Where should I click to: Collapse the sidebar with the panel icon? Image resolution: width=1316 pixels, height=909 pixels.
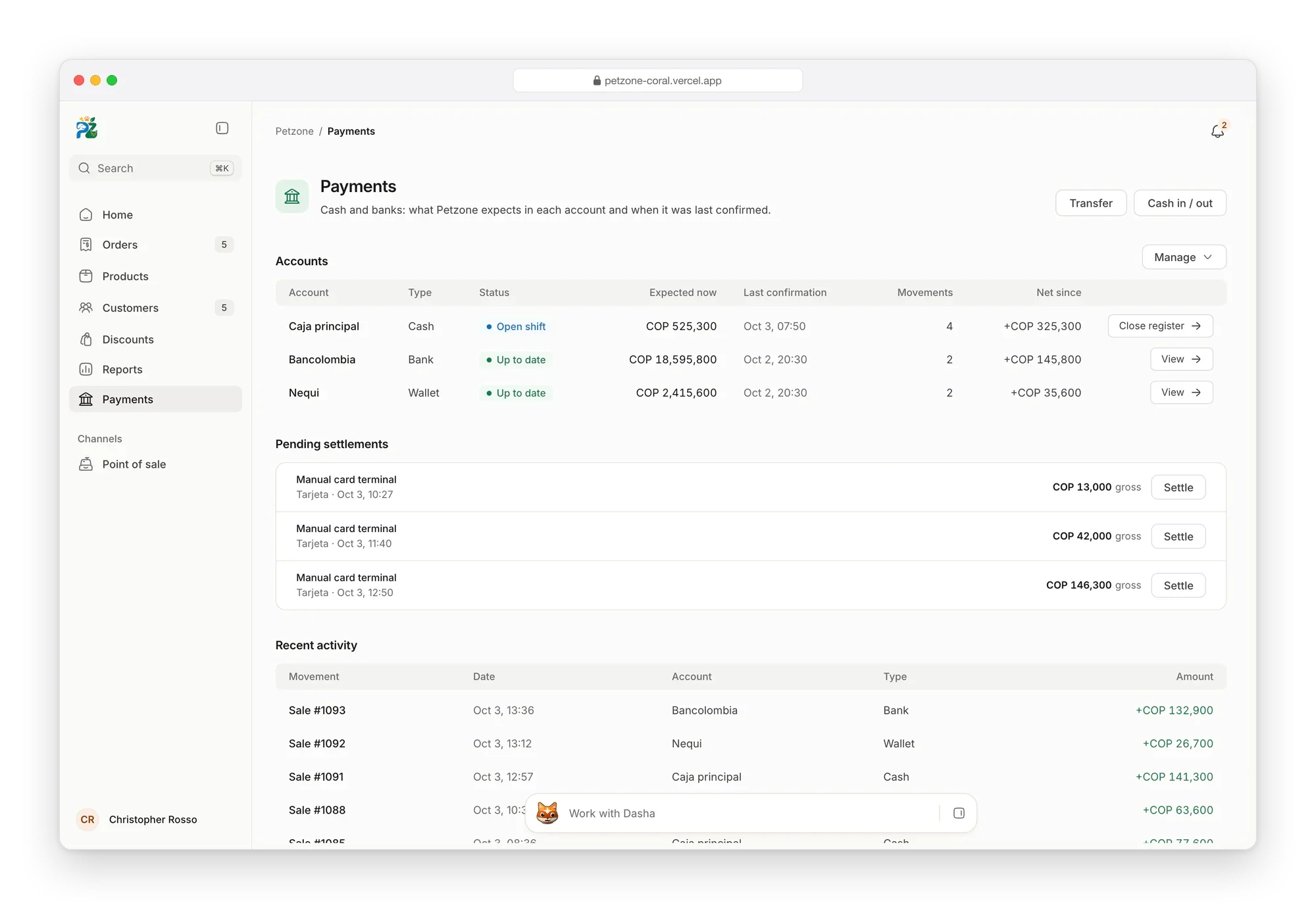coord(222,128)
